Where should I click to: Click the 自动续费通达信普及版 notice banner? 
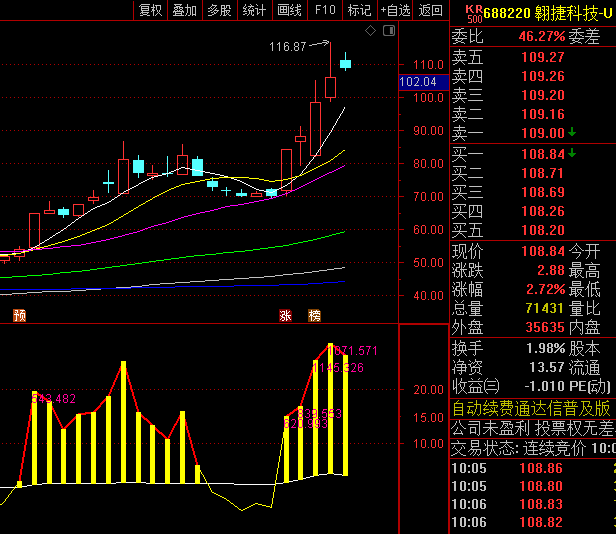(x=531, y=408)
